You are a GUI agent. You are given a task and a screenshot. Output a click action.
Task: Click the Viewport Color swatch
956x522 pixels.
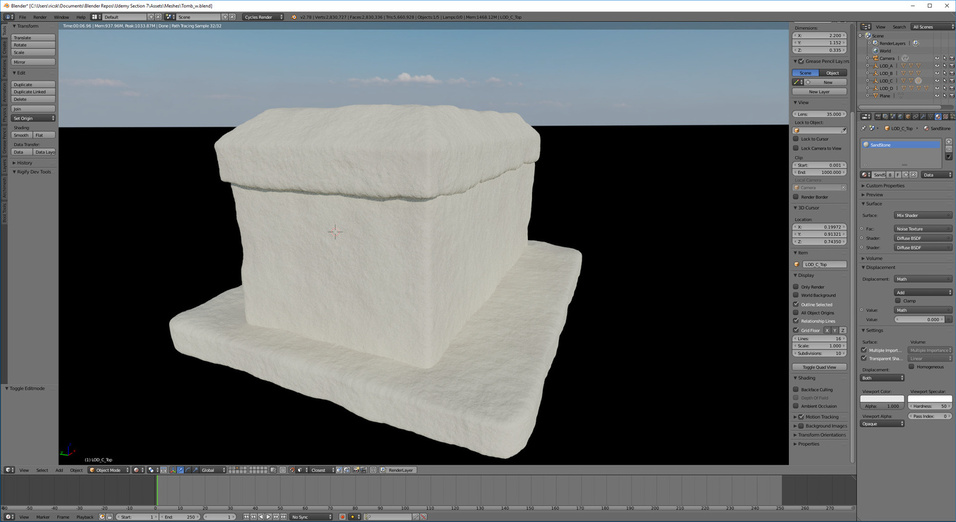(881, 398)
